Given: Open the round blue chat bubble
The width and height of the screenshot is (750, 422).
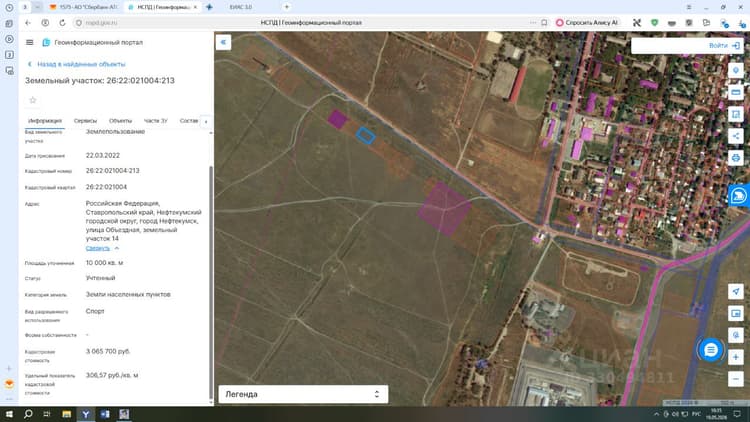Looking at the screenshot, I should click(x=711, y=350).
